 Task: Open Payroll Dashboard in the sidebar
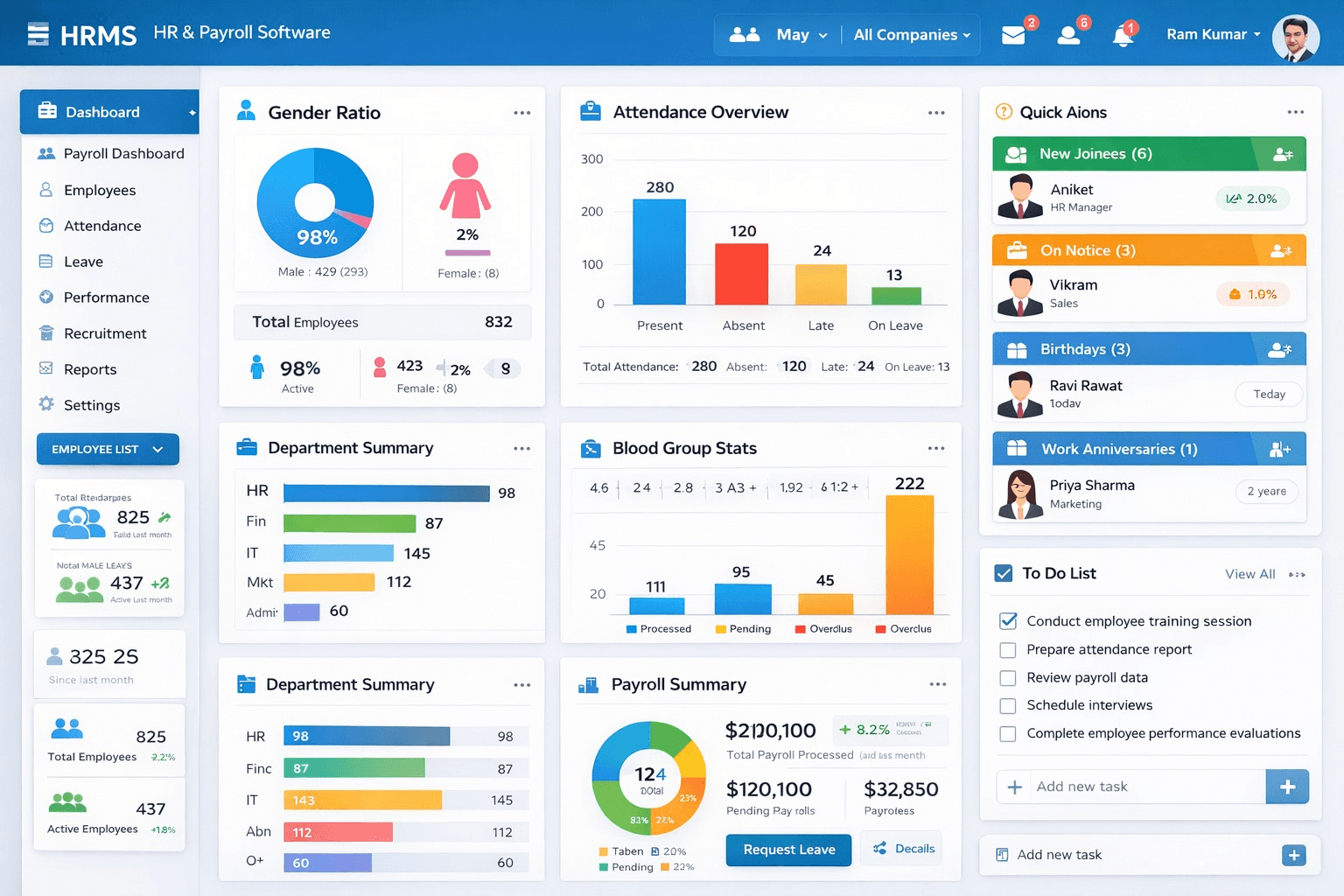(x=110, y=154)
